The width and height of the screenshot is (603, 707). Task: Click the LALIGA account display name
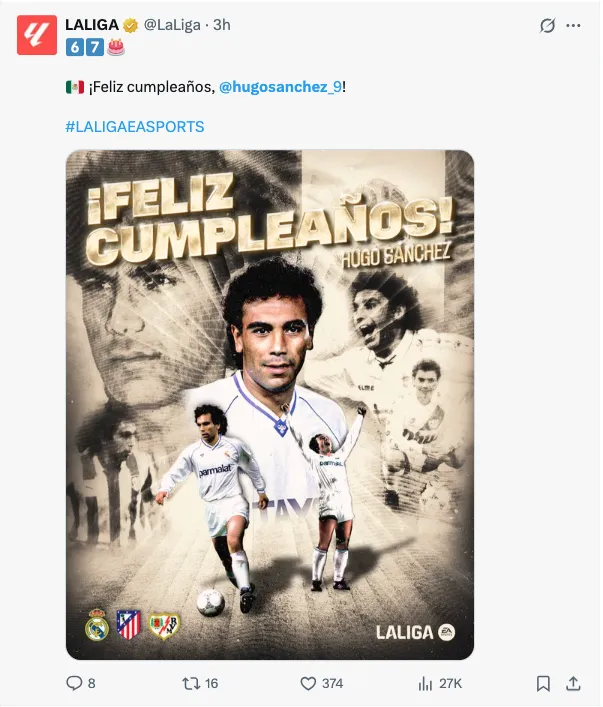(92, 25)
